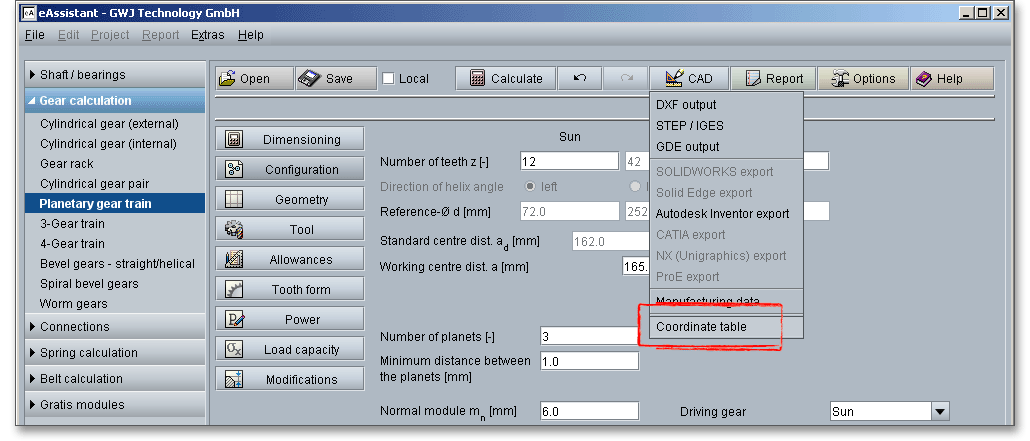Open the Dimensioning section
Image resolution: width=1030 pixels, height=441 pixels.
click(289, 140)
